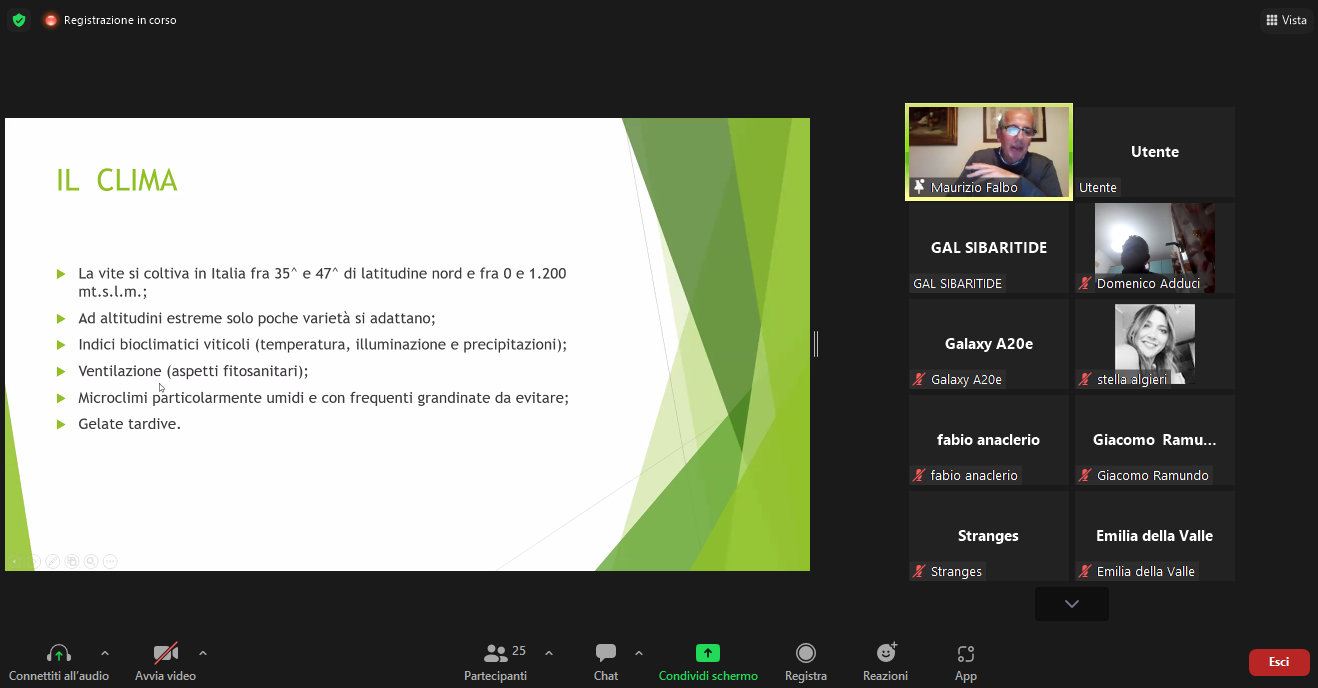Viewport: 1318px width, 688px height.
Task: Click the slide's magnifier zoom icon
Action: [x=91, y=561]
